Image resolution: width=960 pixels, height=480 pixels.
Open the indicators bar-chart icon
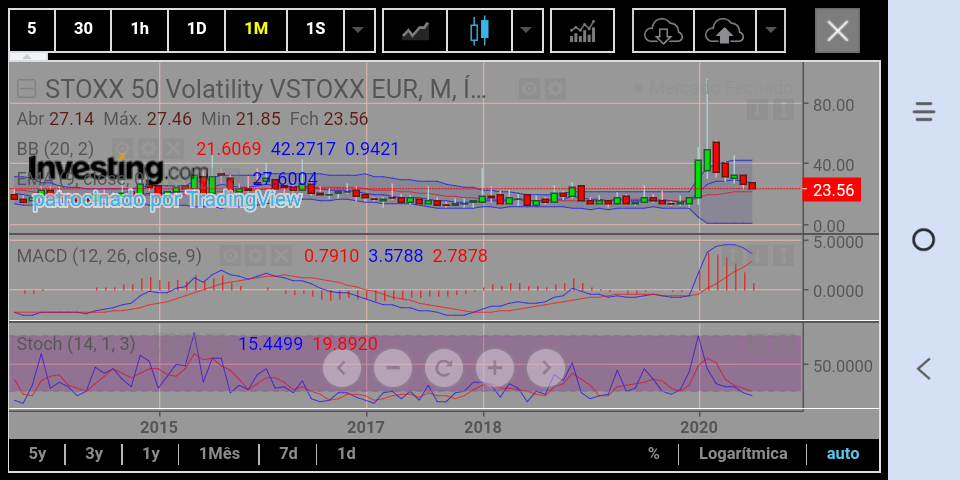pos(582,30)
